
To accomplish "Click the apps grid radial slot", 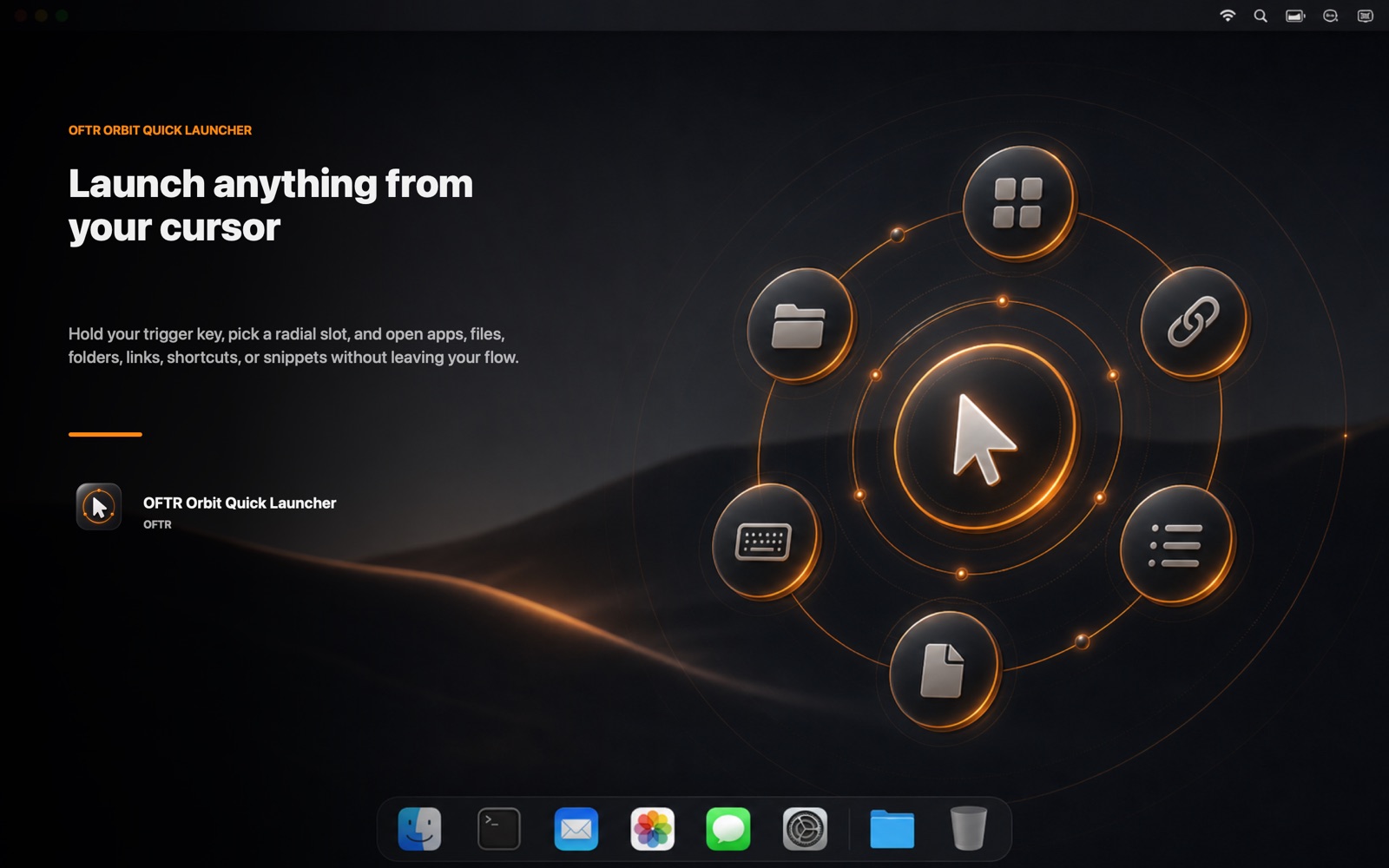I will click(1018, 202).
